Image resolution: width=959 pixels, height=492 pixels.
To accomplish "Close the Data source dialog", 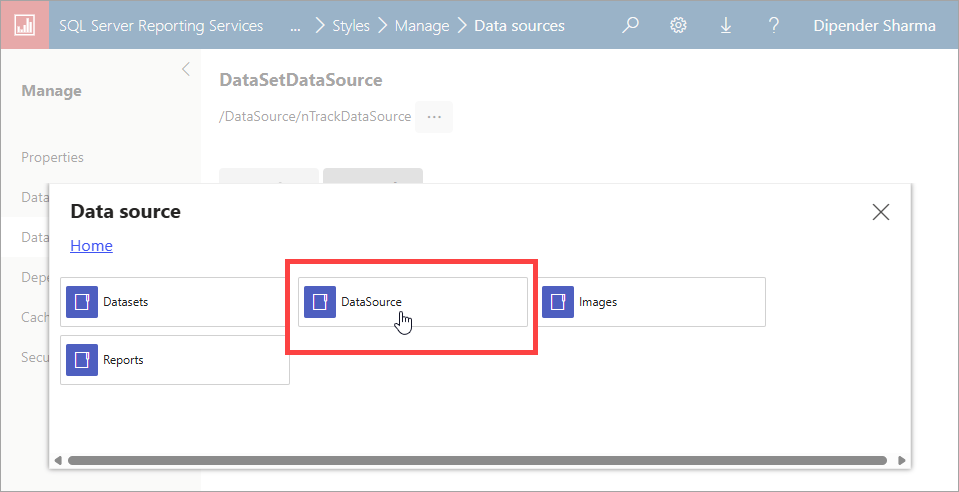I will [881, 212].
